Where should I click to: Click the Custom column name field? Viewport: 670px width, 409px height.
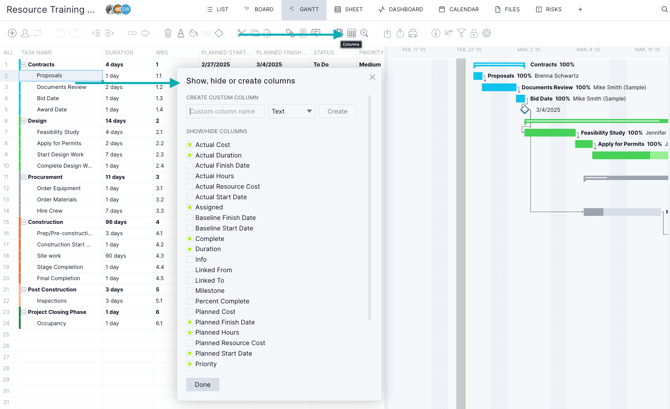226,111
